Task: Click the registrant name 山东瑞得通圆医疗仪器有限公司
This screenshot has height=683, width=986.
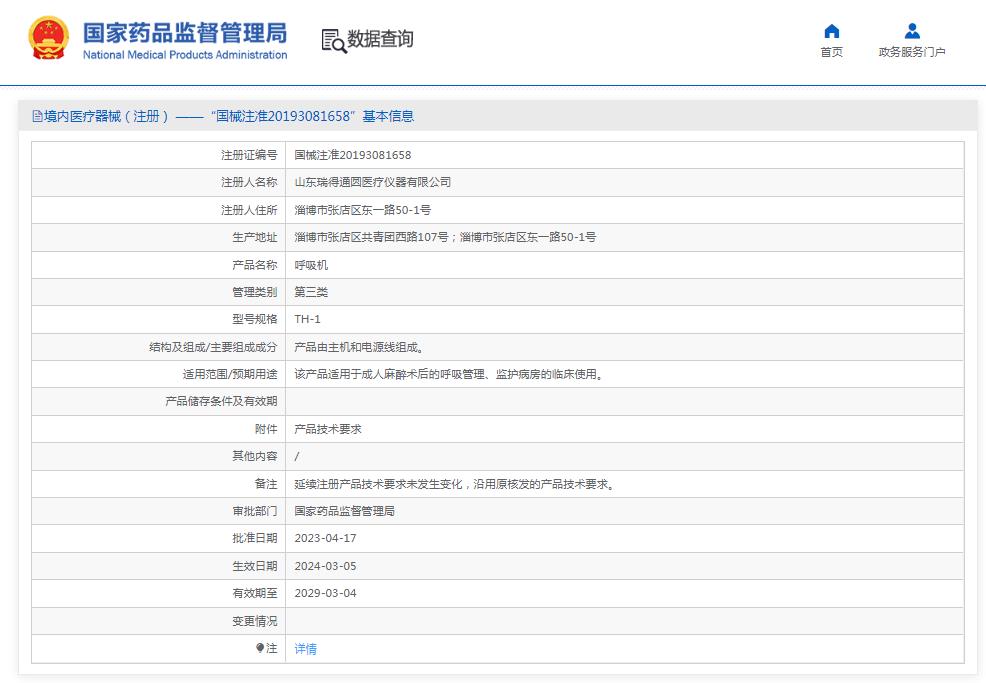Action: tap(372, 182)
